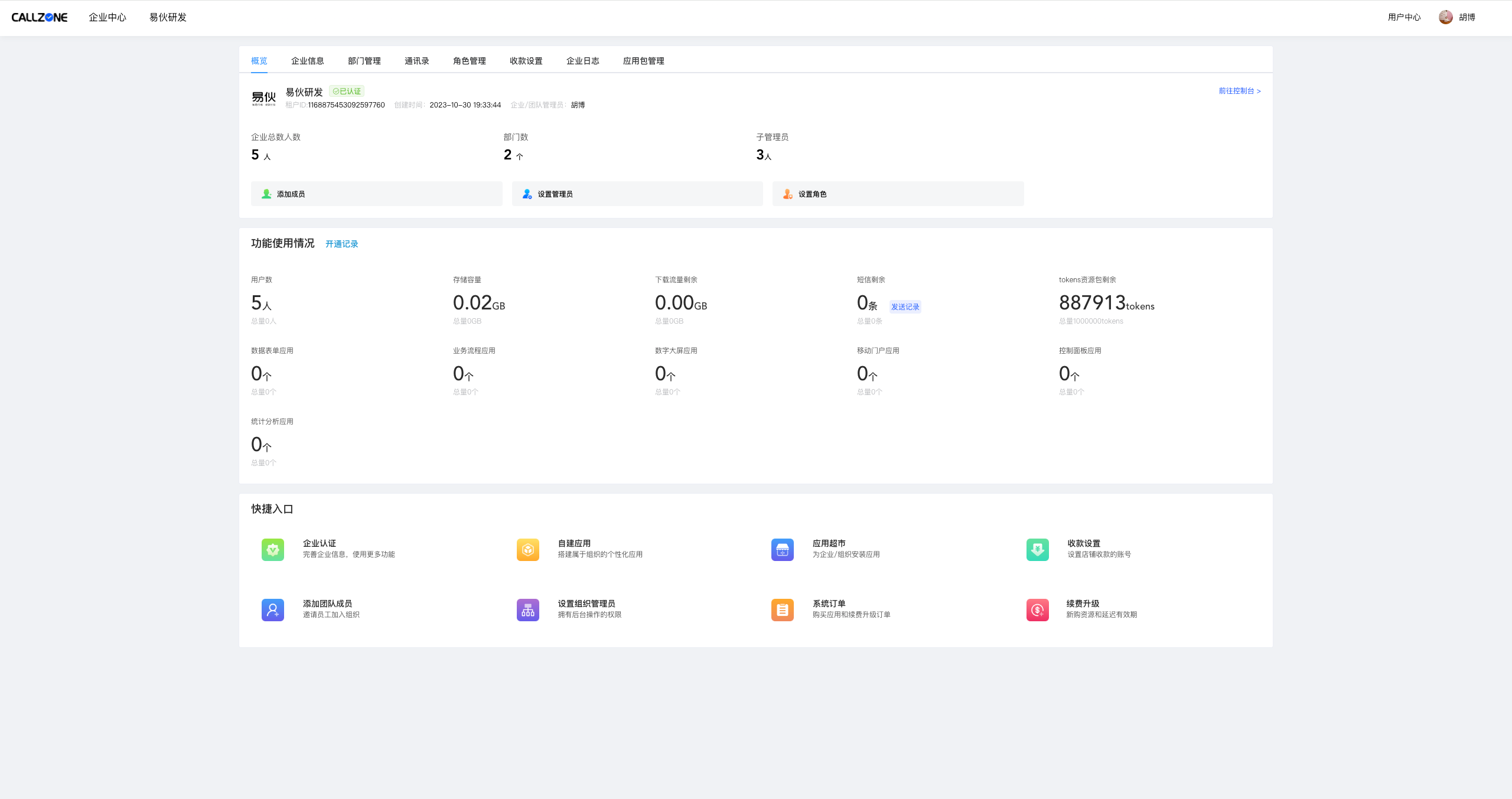Click the 添加团队成员 person icon

click(x=272, y=609)
